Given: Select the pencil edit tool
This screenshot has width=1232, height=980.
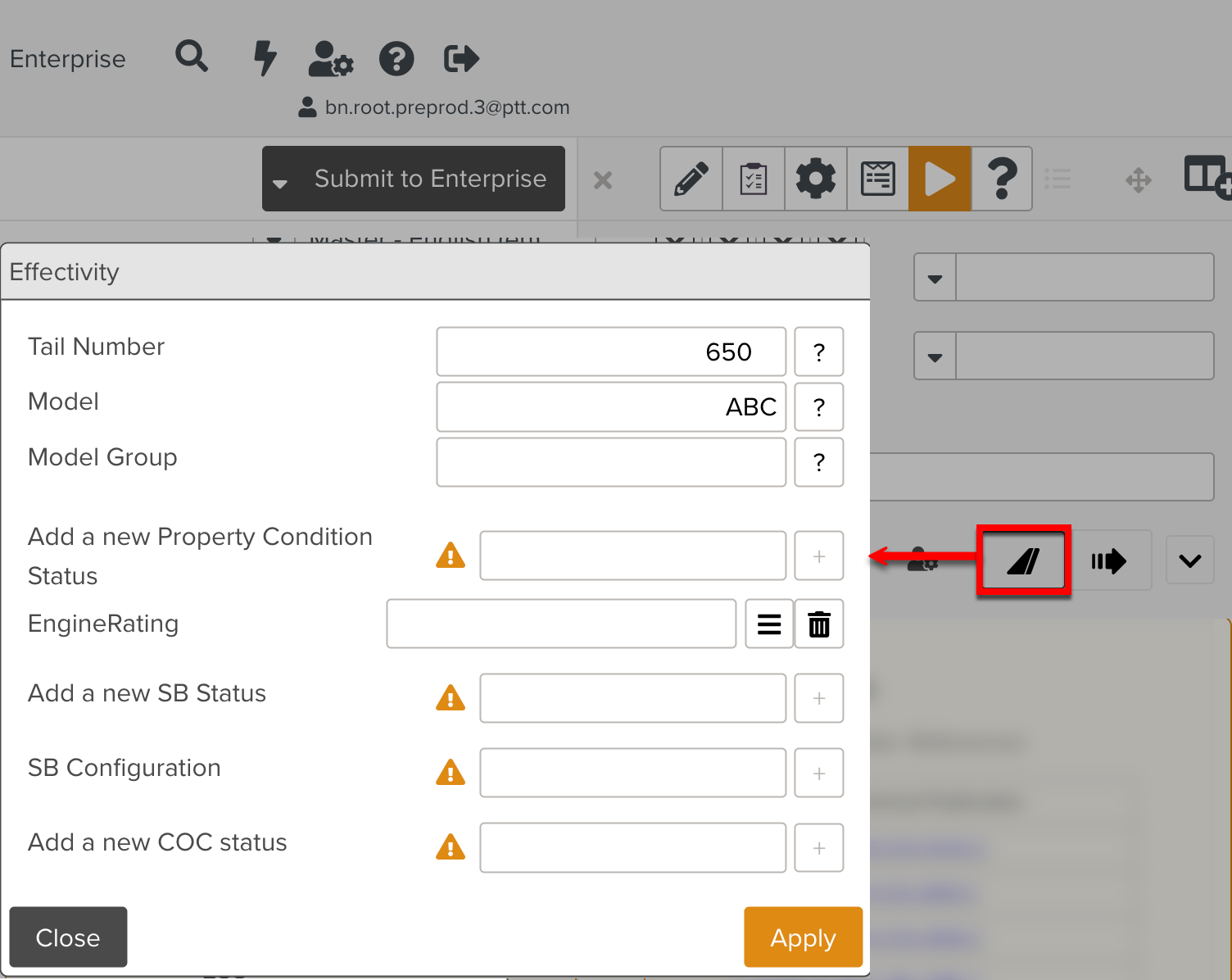Looking at the screenshot, I should (691, 179).
